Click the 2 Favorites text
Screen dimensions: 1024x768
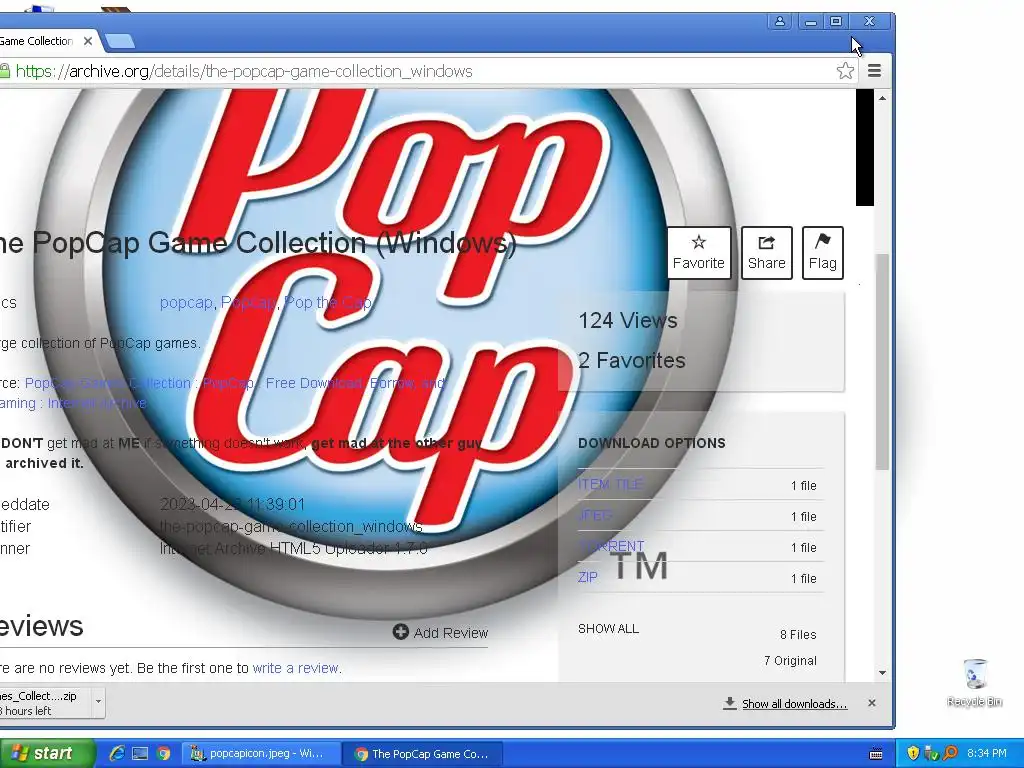point(632,360)
